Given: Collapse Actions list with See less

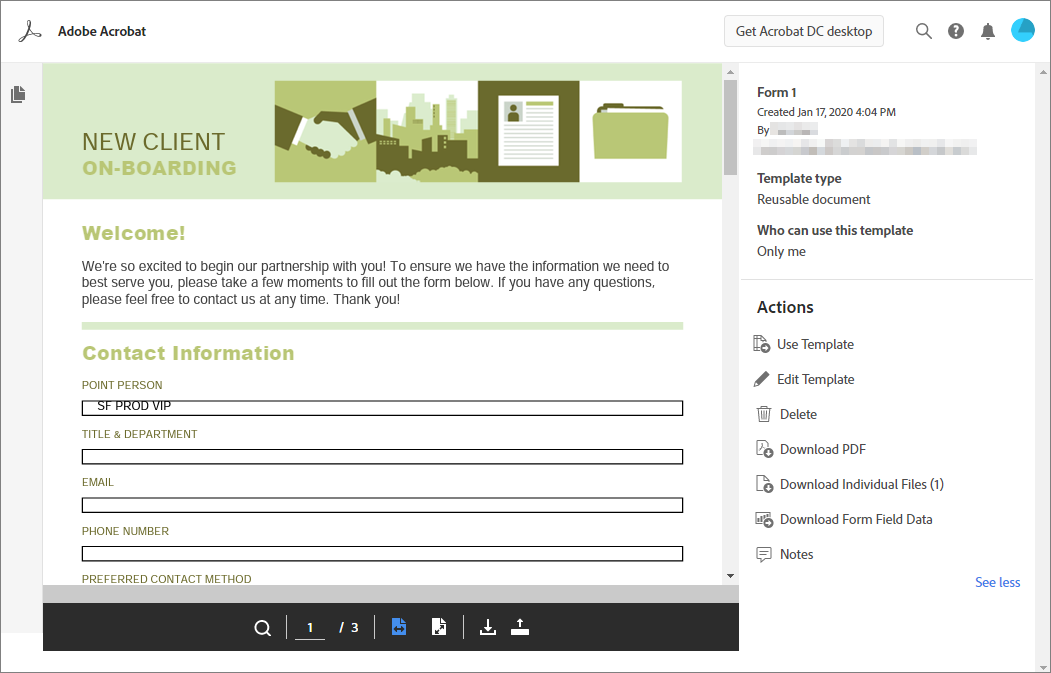Looking at the screenshot, I should (997, 582).
